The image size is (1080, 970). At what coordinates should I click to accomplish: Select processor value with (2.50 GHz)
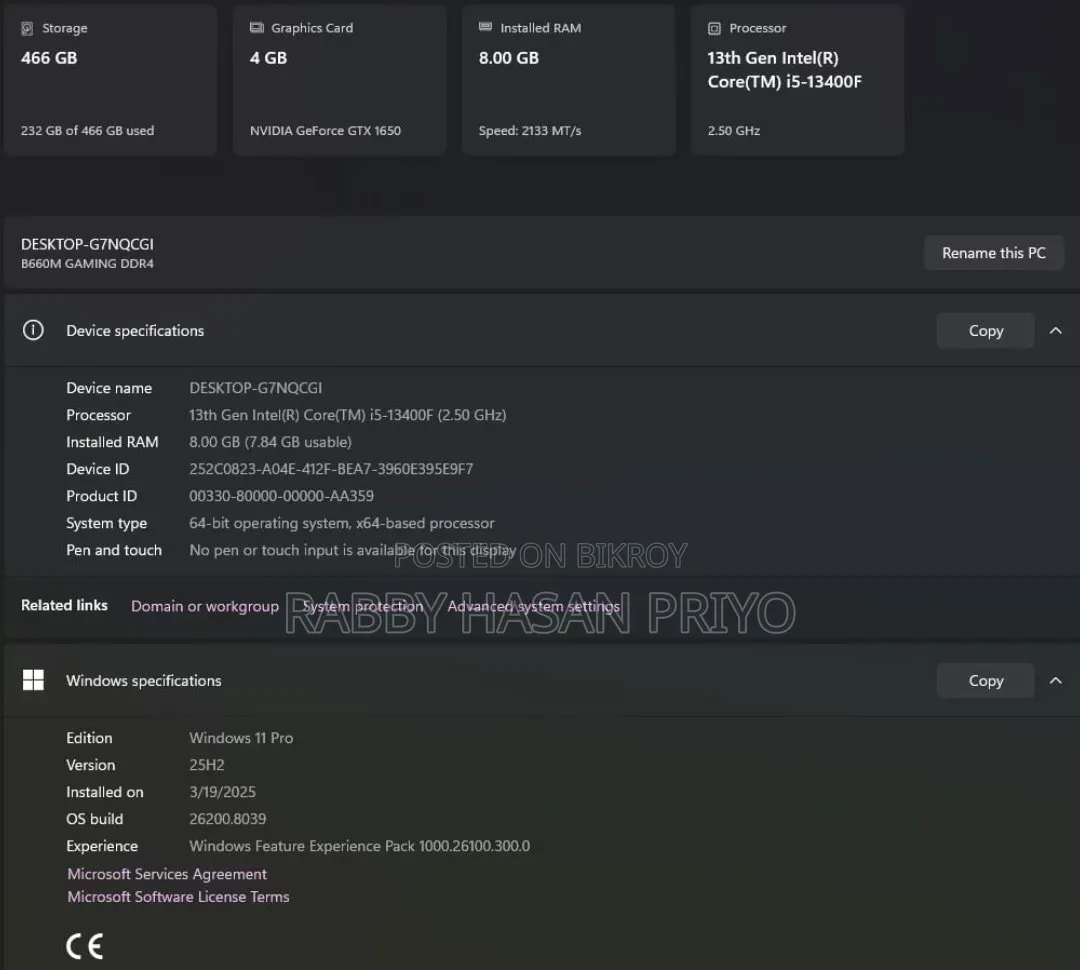[348, 415]
